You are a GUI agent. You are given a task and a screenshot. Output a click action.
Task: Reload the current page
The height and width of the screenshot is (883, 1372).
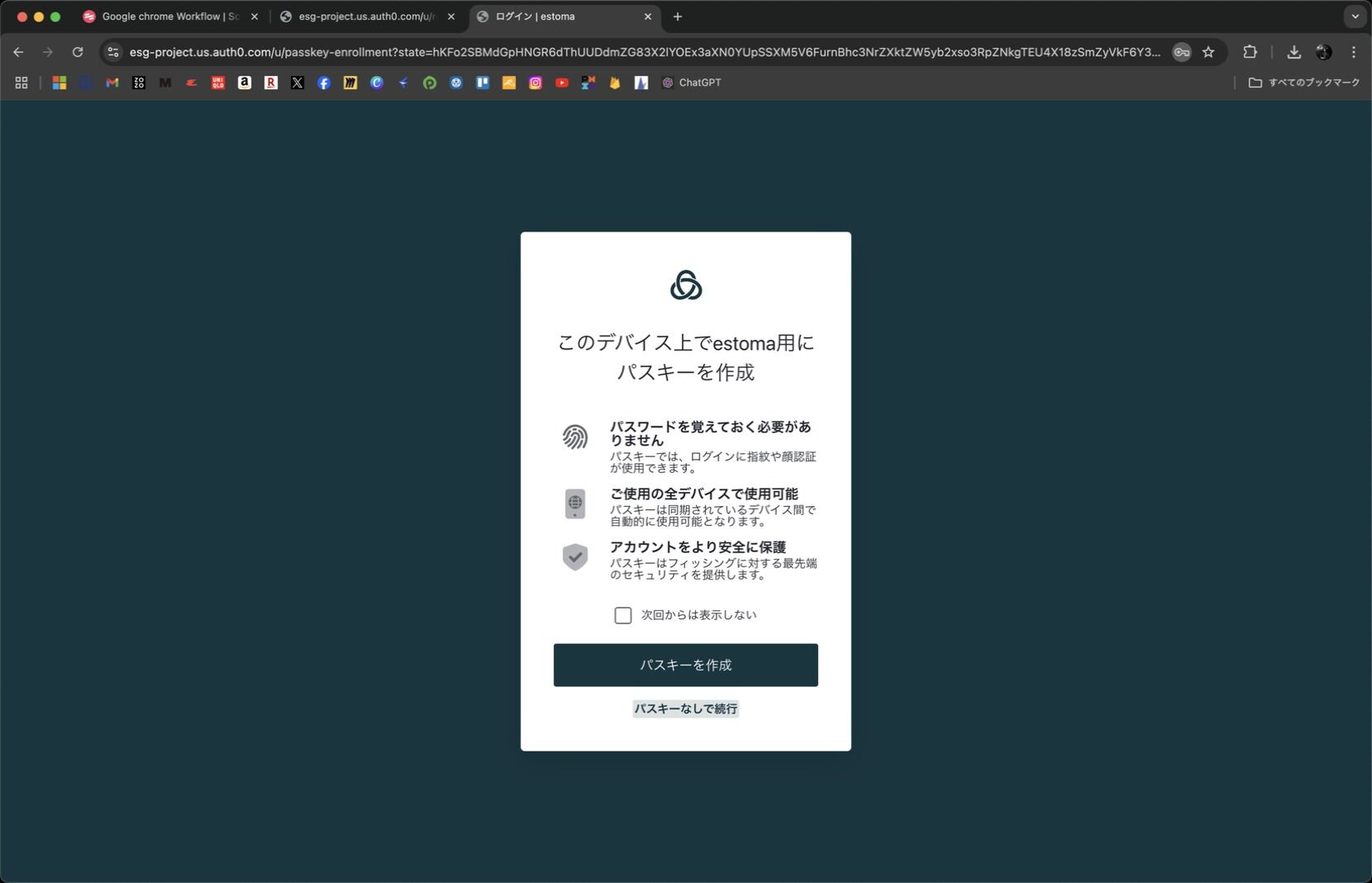pyautogui.click(x=78, y=52)
